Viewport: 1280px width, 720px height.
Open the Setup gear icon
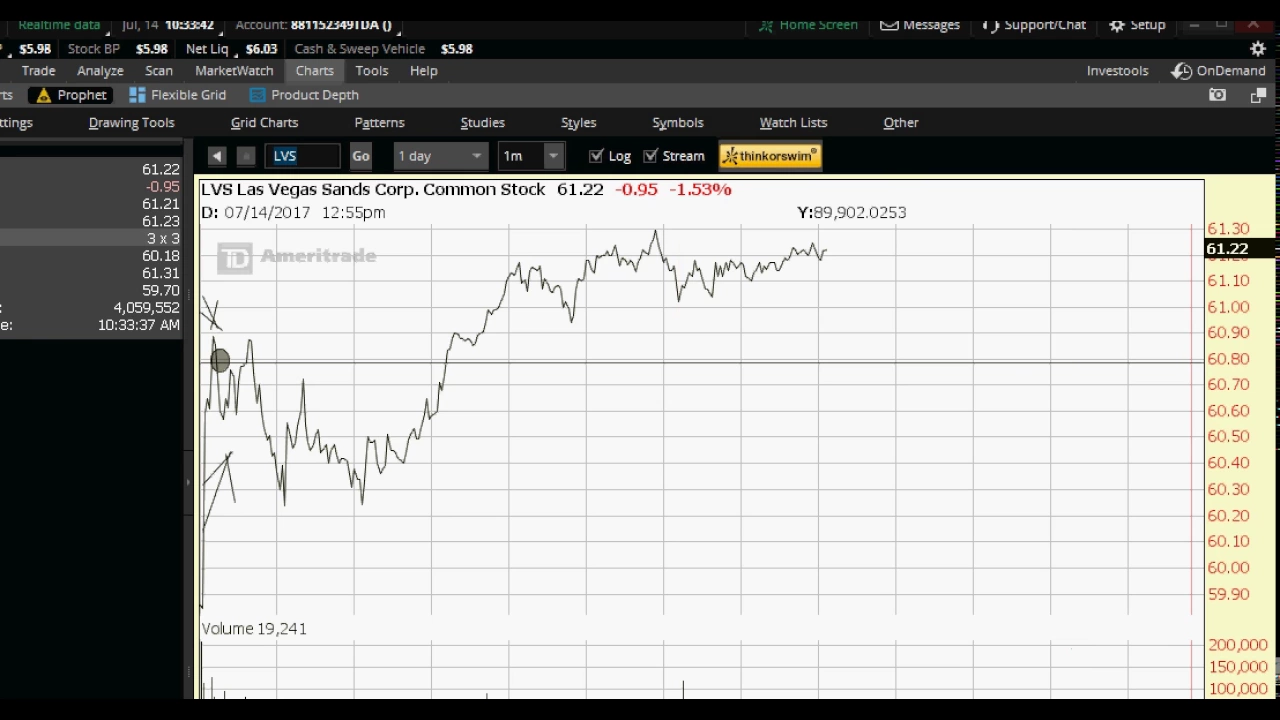(1118, 25)
